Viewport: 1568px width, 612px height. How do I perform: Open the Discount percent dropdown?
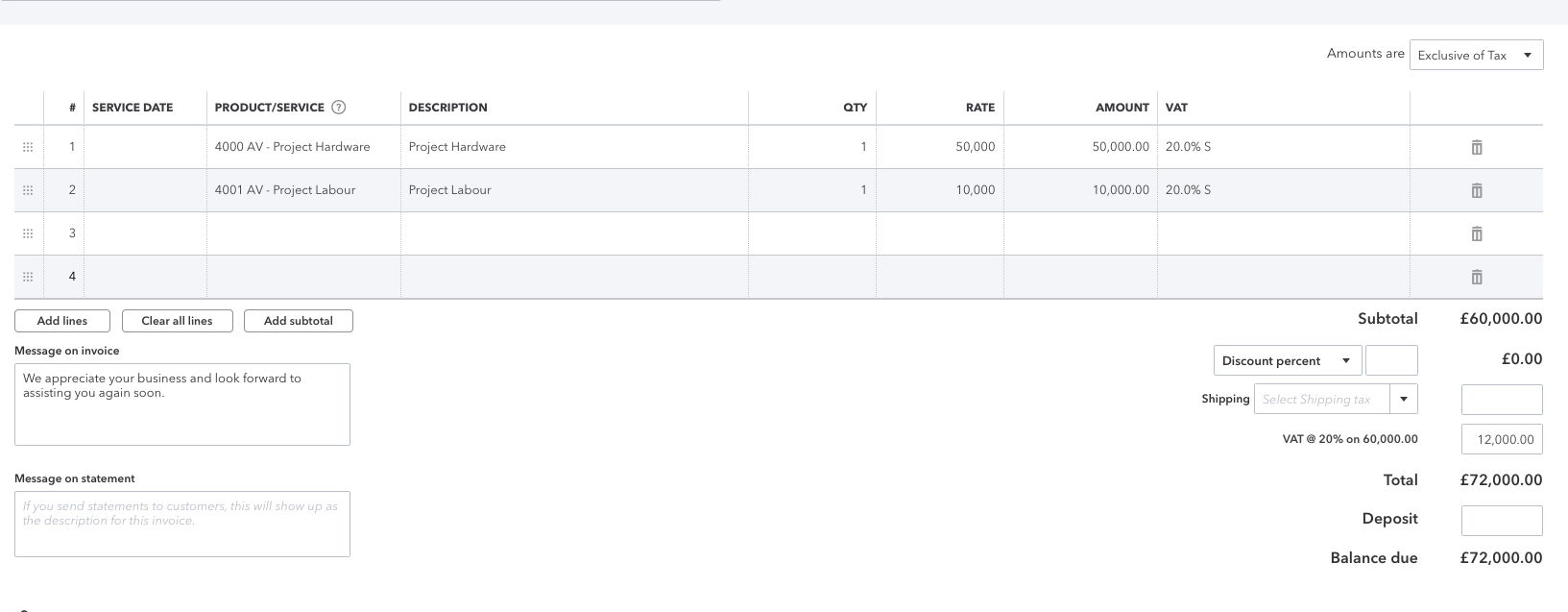pyautogui.click(x=1287, y=360)
